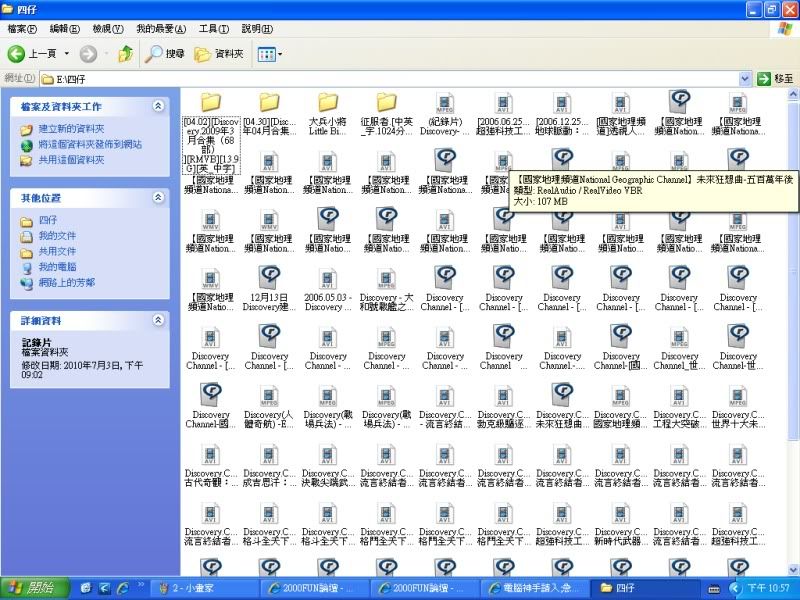Viewport: 800px width, 600px height.
Task: Click 將這個資料夾發佈到網站 link
Action: 90,144
